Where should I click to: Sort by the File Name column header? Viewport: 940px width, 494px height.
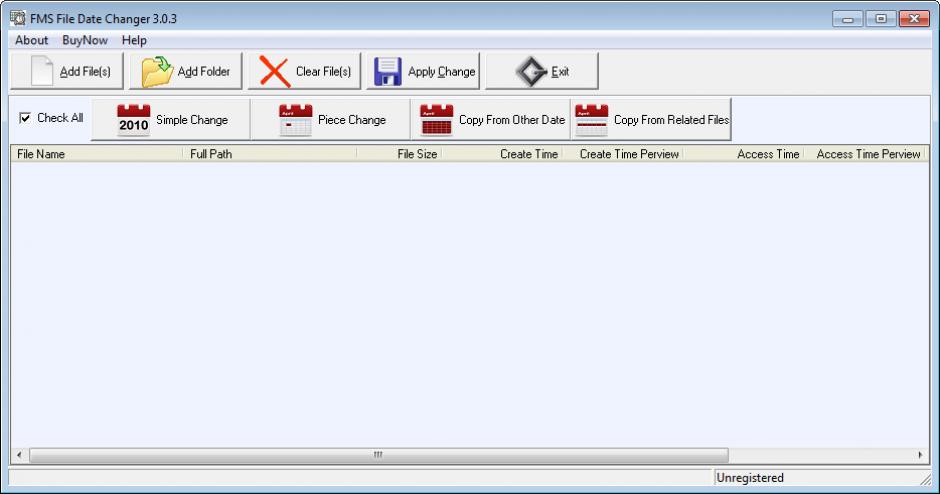point(97,154)
